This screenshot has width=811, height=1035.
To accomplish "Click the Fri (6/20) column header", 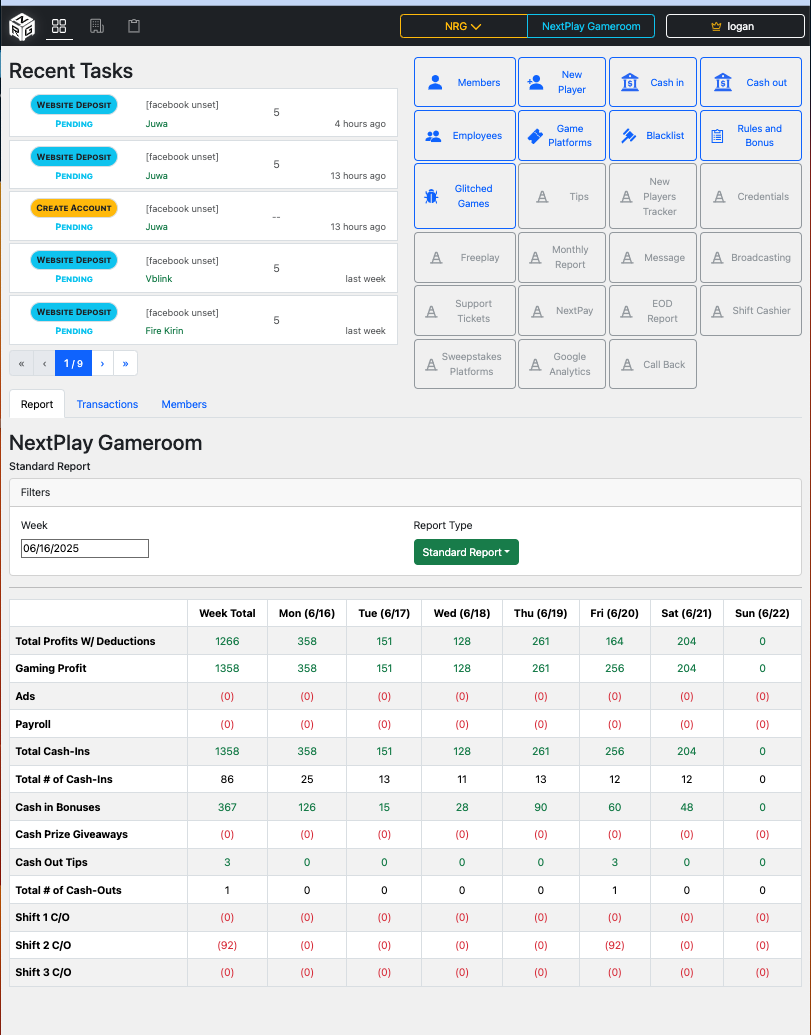I will point(614,613).
